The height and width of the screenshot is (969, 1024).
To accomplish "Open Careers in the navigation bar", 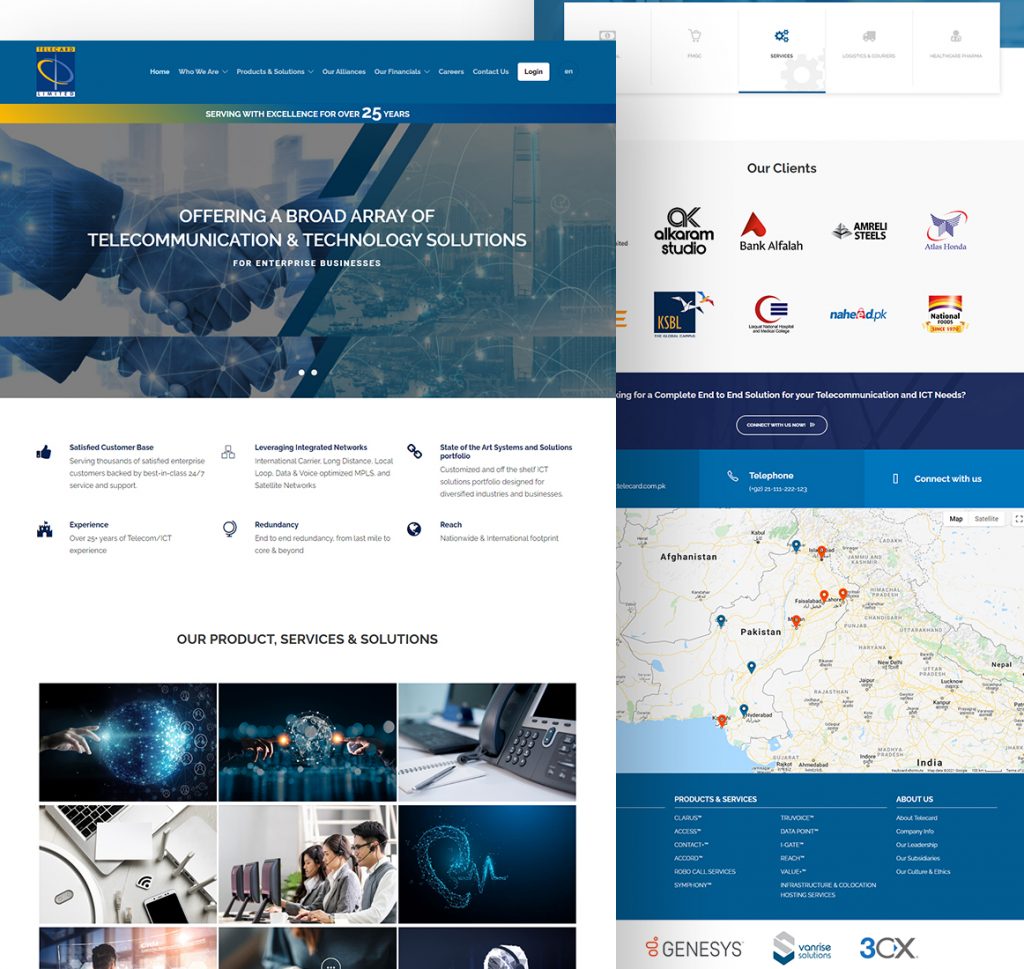I will tap(451, 72).
